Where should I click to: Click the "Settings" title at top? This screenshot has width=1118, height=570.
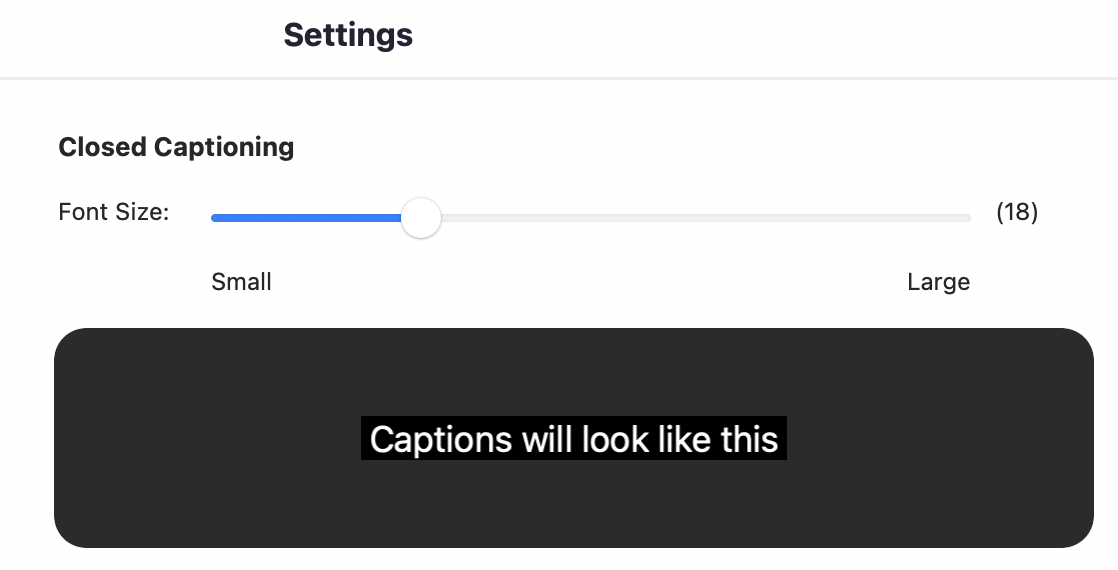click(348, 35)
